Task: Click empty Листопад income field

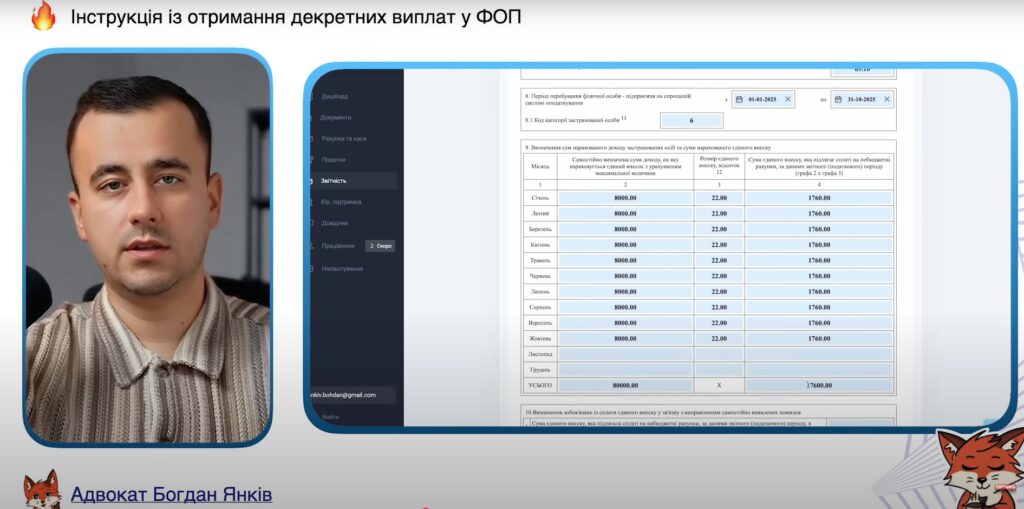Action: point(625,354)
